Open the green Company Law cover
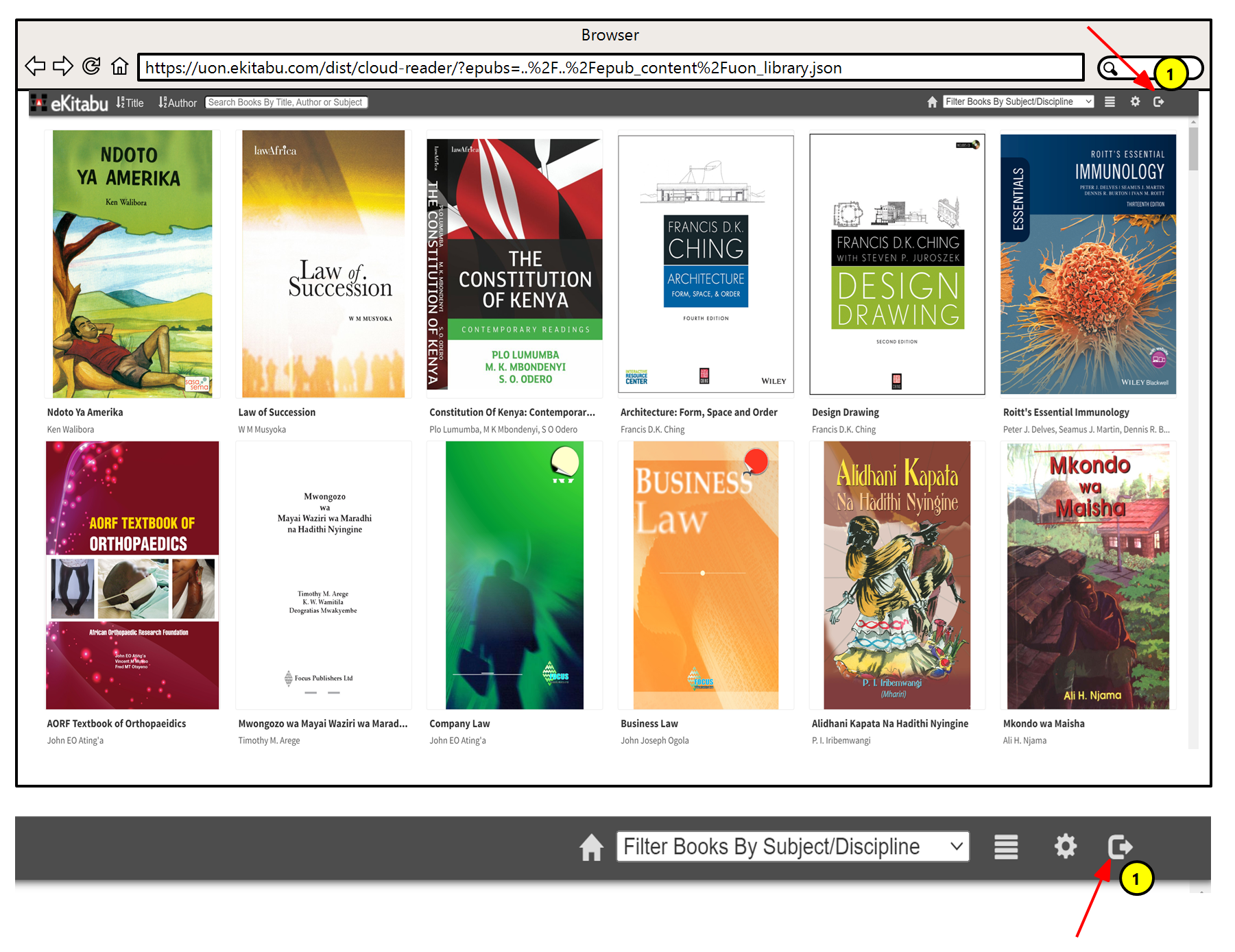1235x952 pixels. [514, 575]
